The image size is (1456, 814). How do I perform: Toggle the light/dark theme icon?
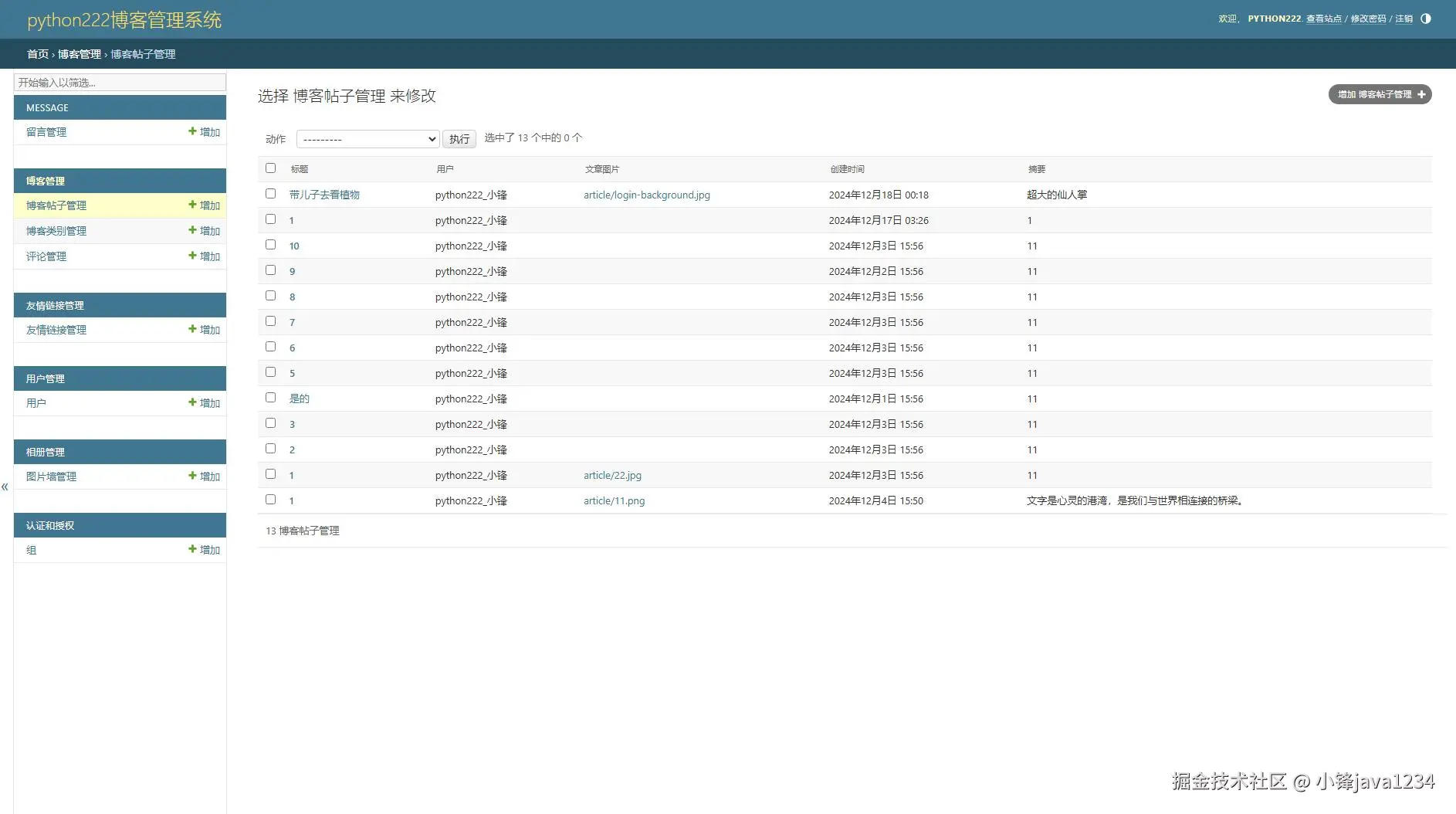[x=1425, y=19]
